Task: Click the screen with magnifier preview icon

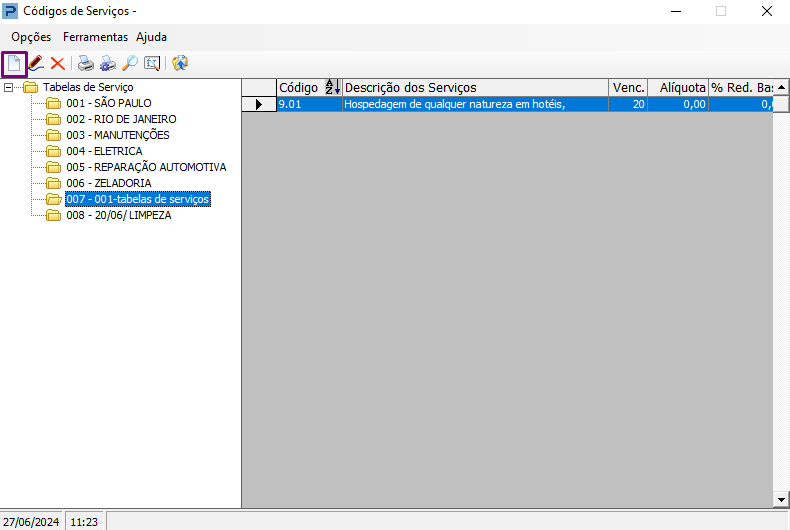Action: click(152, 63)
